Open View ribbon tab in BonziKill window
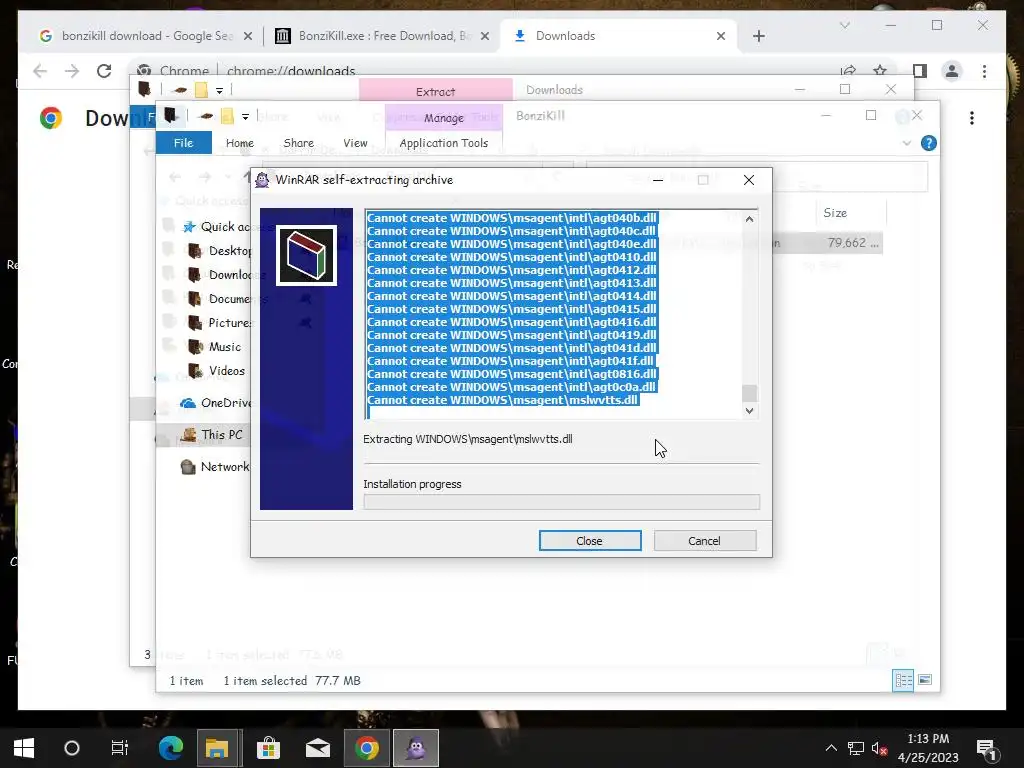Screen dimensions: 1024x768 tap(355, 143)
